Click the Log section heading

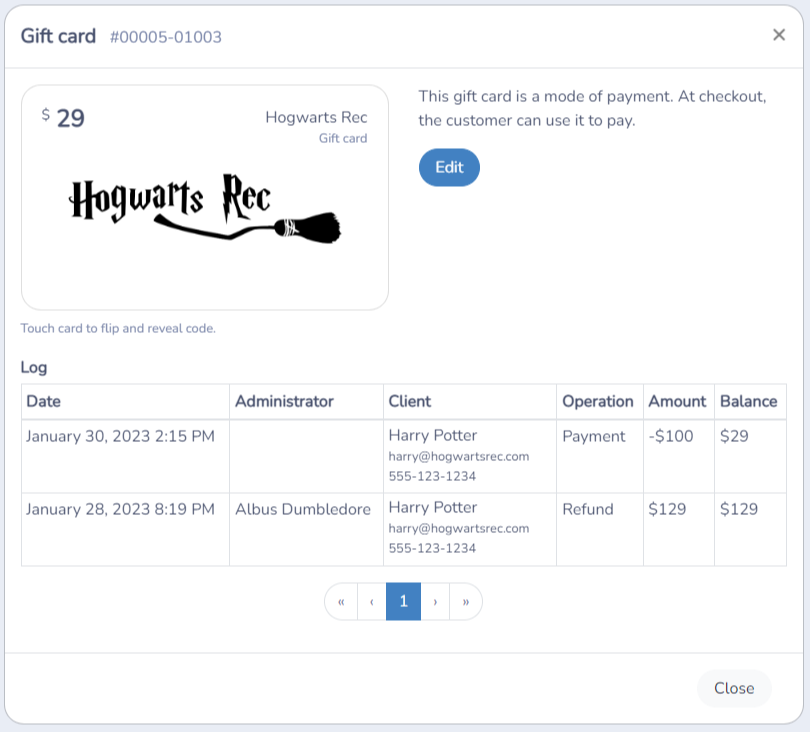[x=34, y=368]
